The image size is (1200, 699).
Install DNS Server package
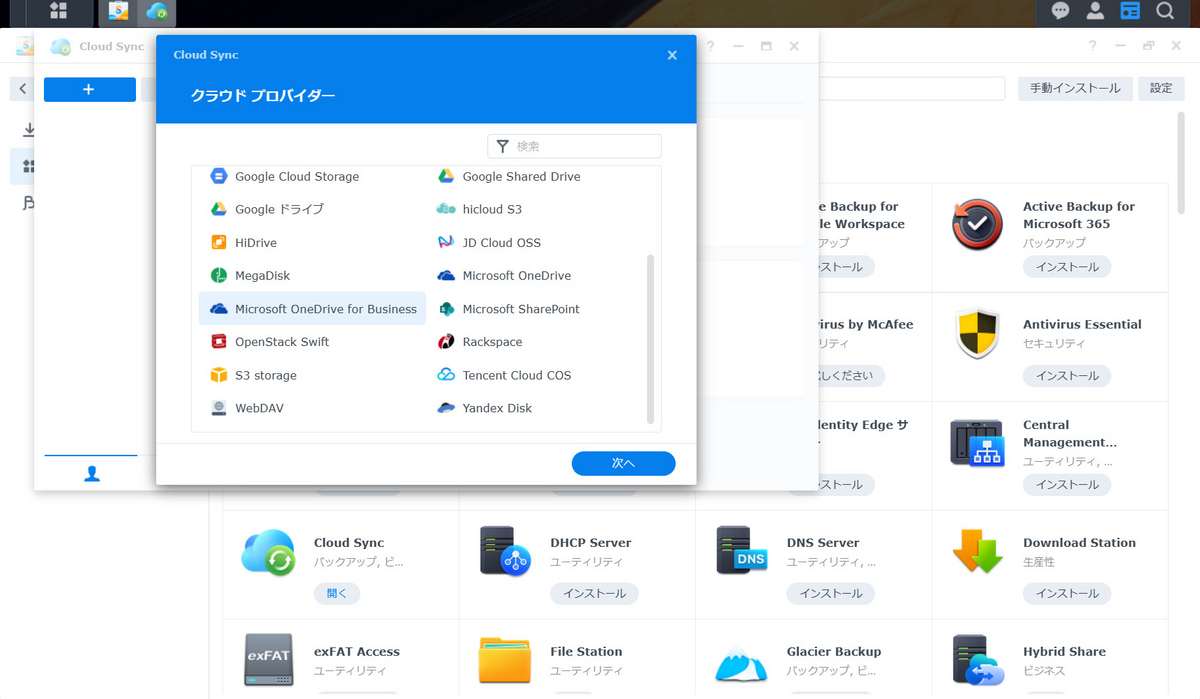831,593
